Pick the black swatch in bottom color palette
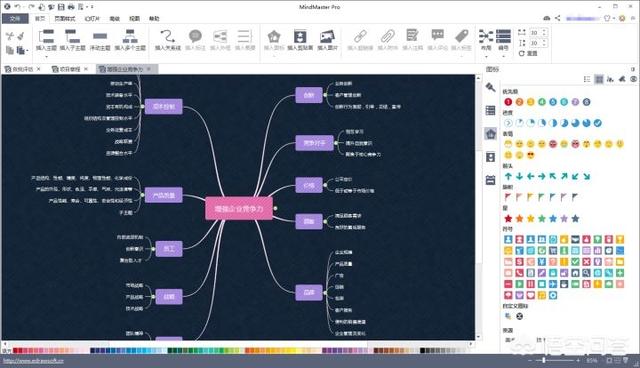Image resolution: width=640 pixels, height=368 pixels. [422, 350]
